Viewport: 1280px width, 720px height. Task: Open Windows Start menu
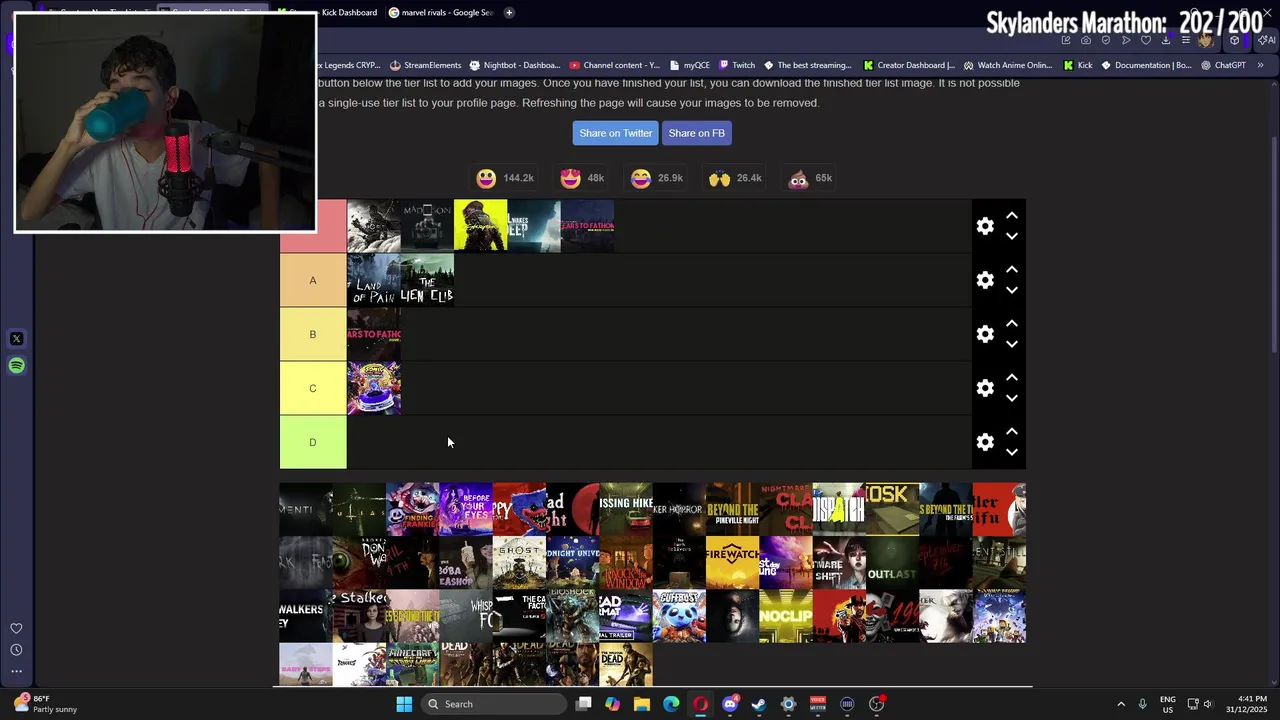click(x=404, y=704)
